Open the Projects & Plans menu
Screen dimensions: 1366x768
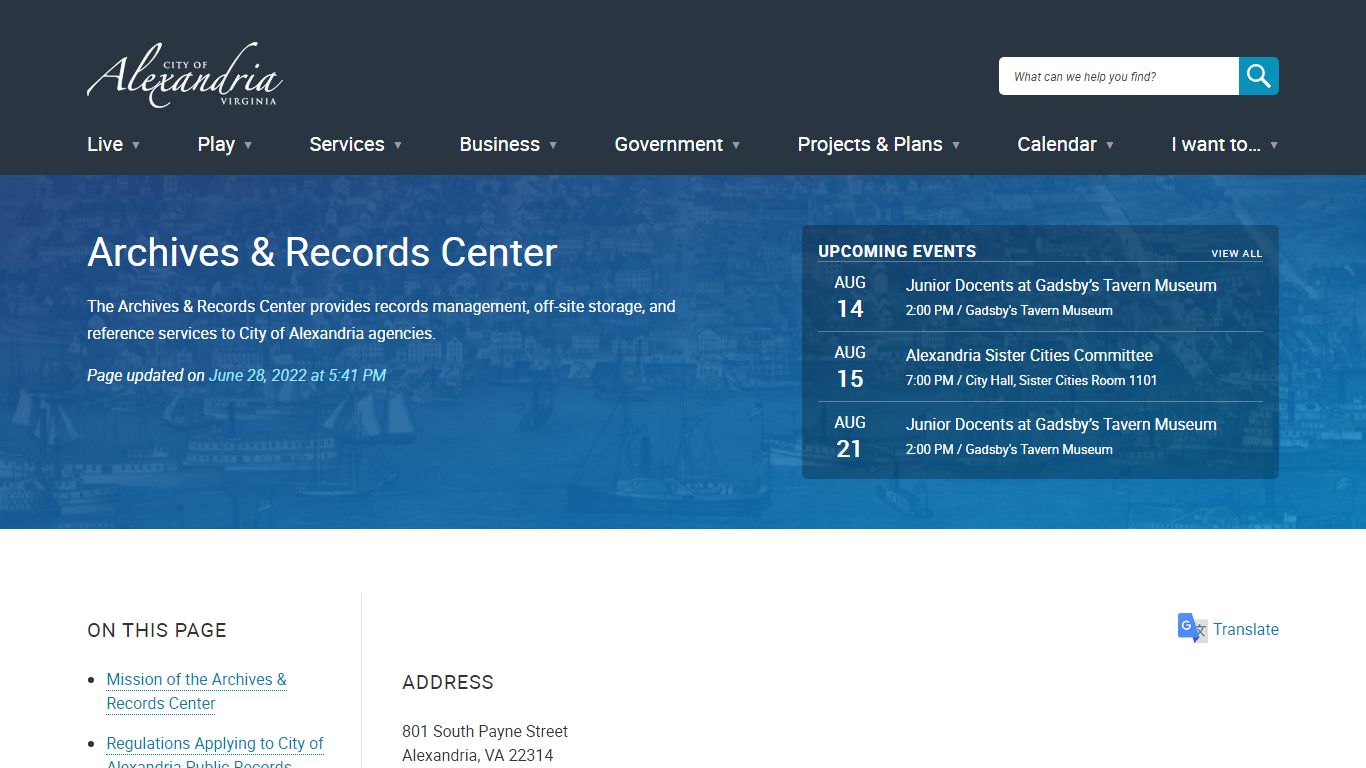coord(870,144)
